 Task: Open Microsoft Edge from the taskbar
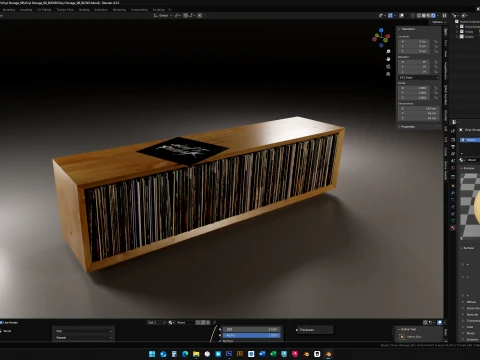(x=185, y=354)
